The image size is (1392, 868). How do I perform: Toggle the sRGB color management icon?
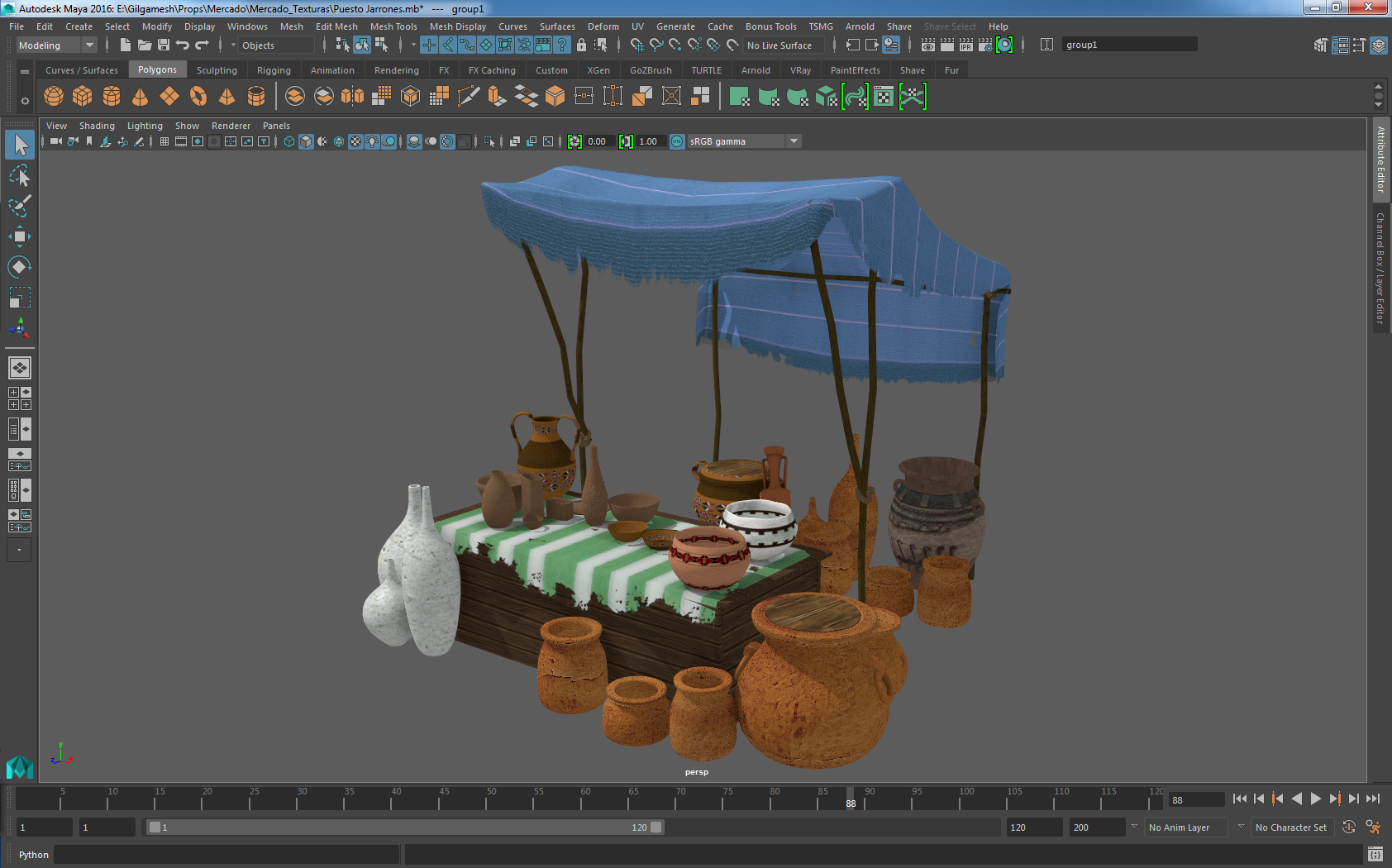[x=677, y=141]
